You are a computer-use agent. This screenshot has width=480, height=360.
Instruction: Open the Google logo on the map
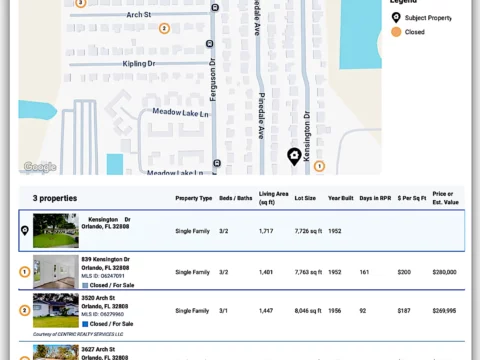[x=40, y=167]
